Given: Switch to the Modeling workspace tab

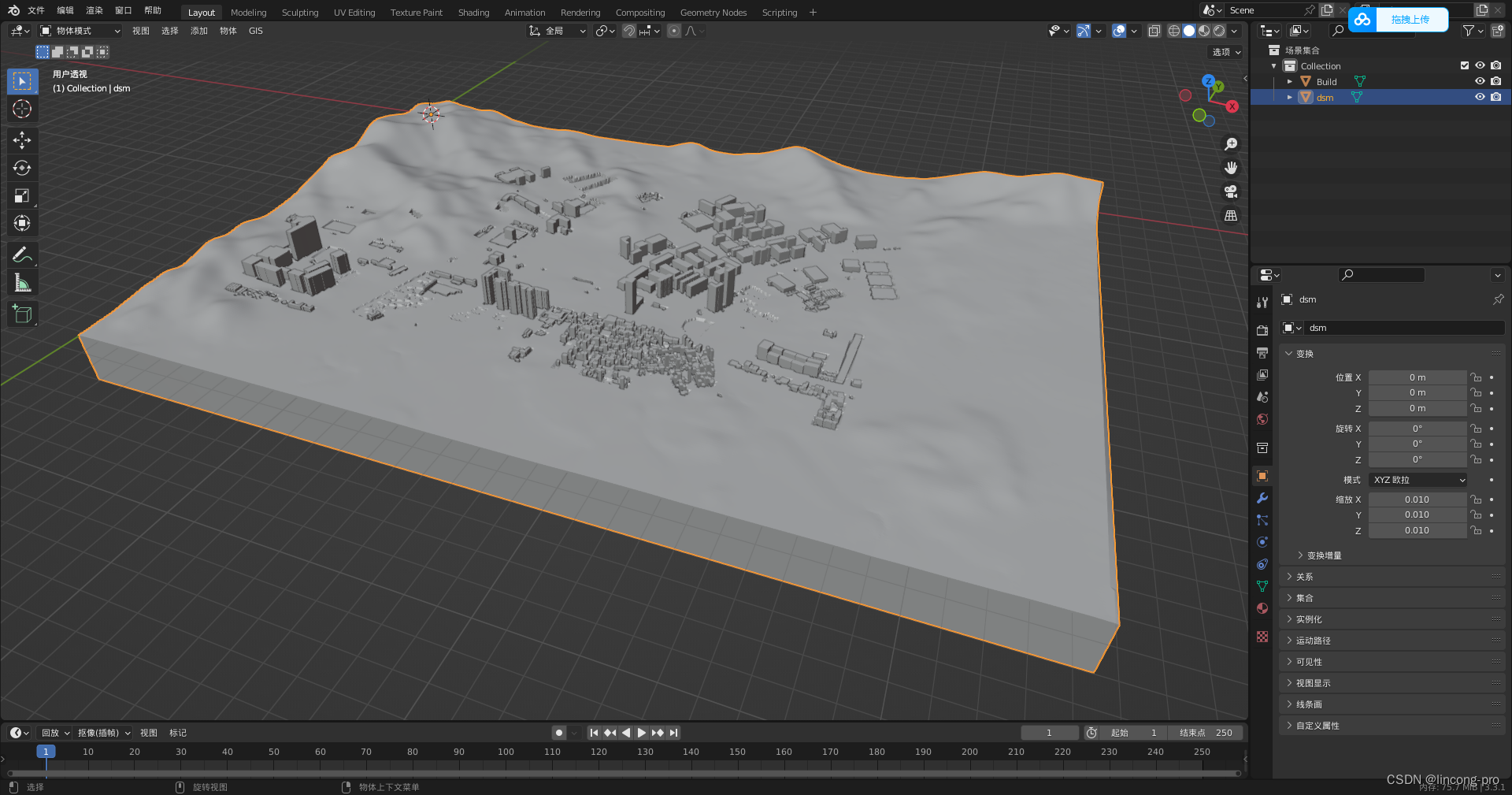Looking at the screenshot, I should coord(248,13).
